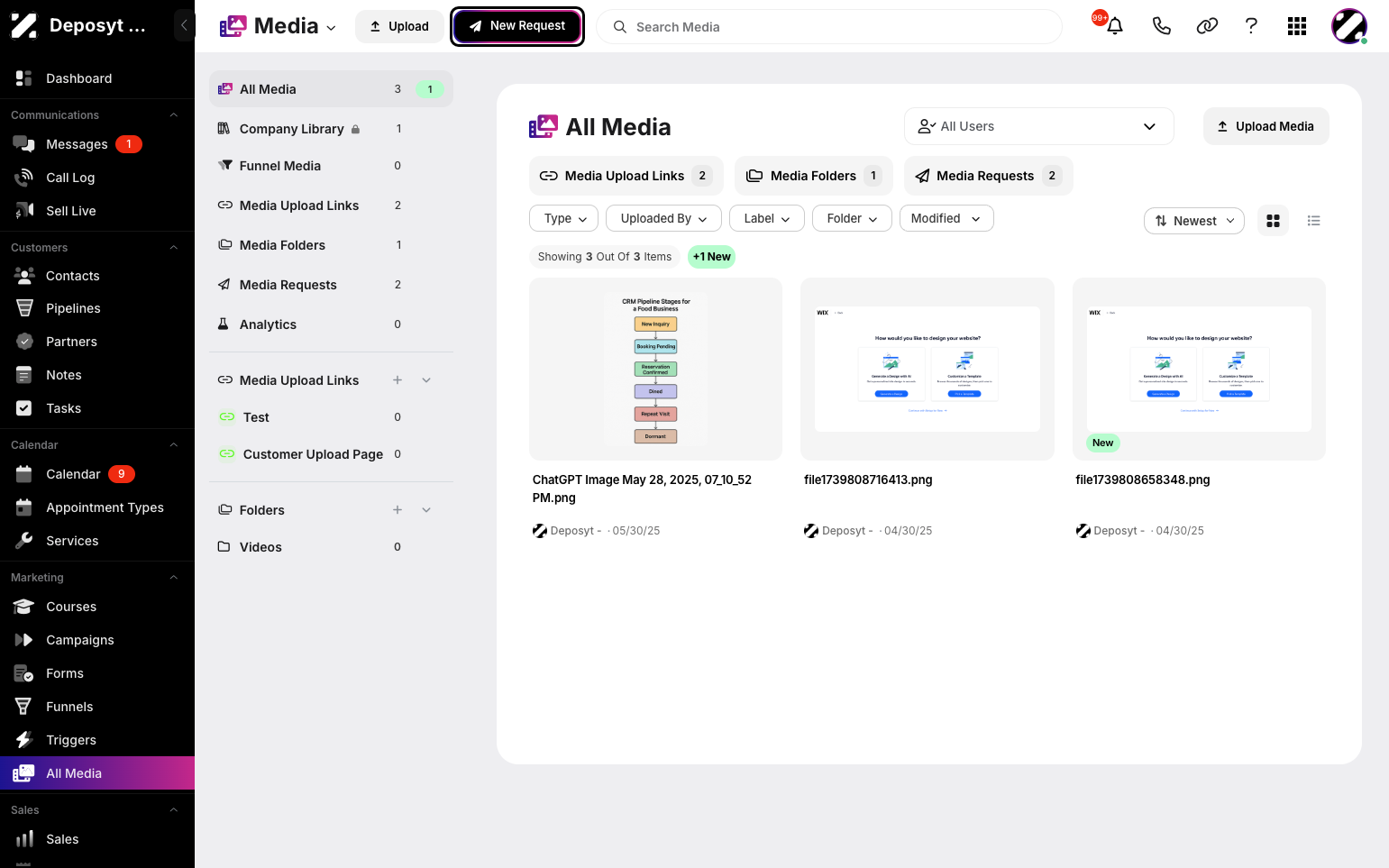Image resolution: width=1389 pixels, height=868 pixels.
Task: Focus the Search Media field
Action: pyautogui.click(x=829, y=27)
